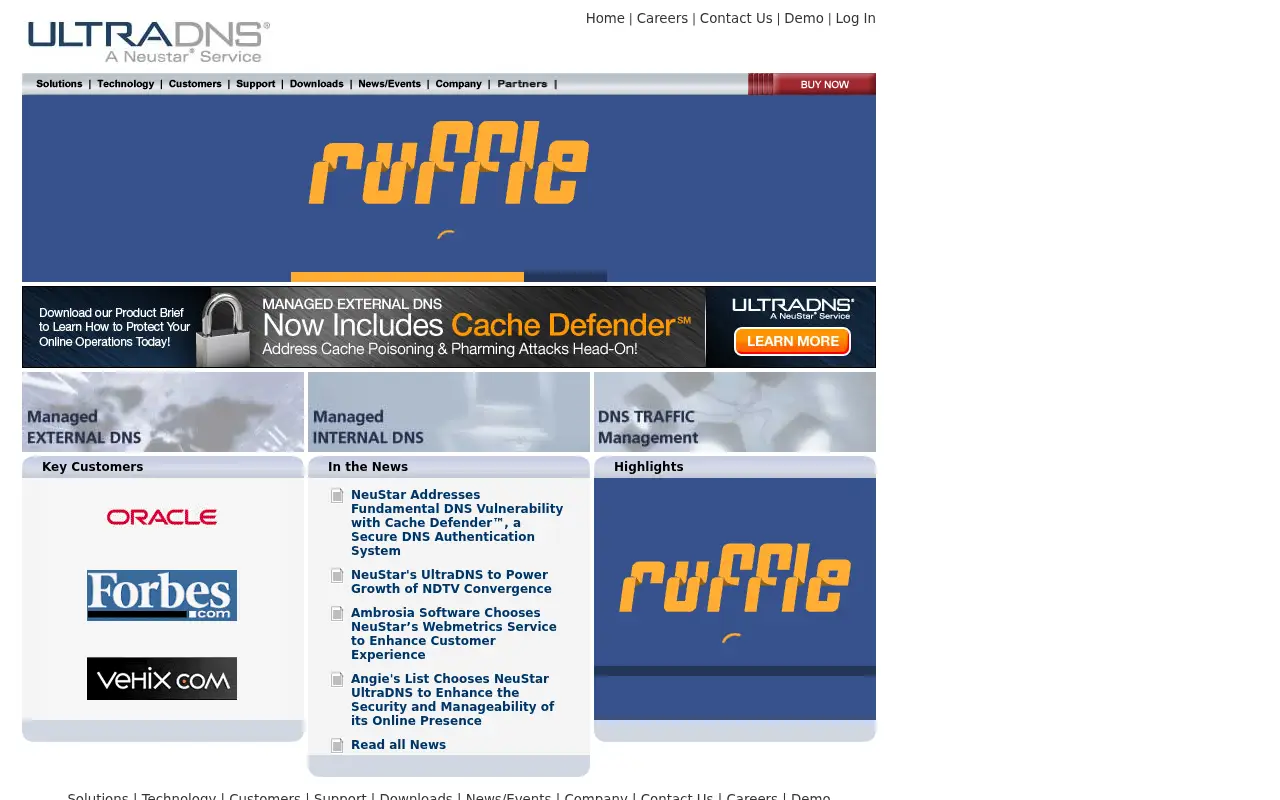
Task: Open the Ambrosia Software Webmetrics article
Action: click(454, 634)
